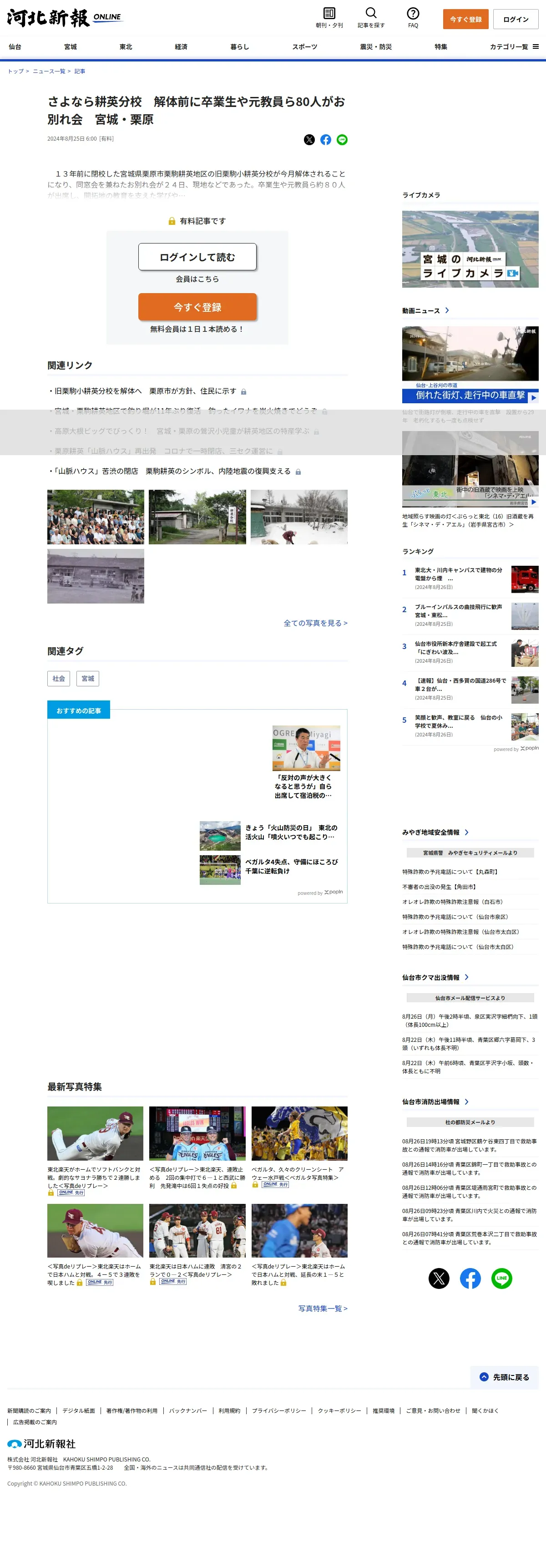Screen dimensions: 546x1568
Task: Open 利用規約 footer link
Action: 229,1411
